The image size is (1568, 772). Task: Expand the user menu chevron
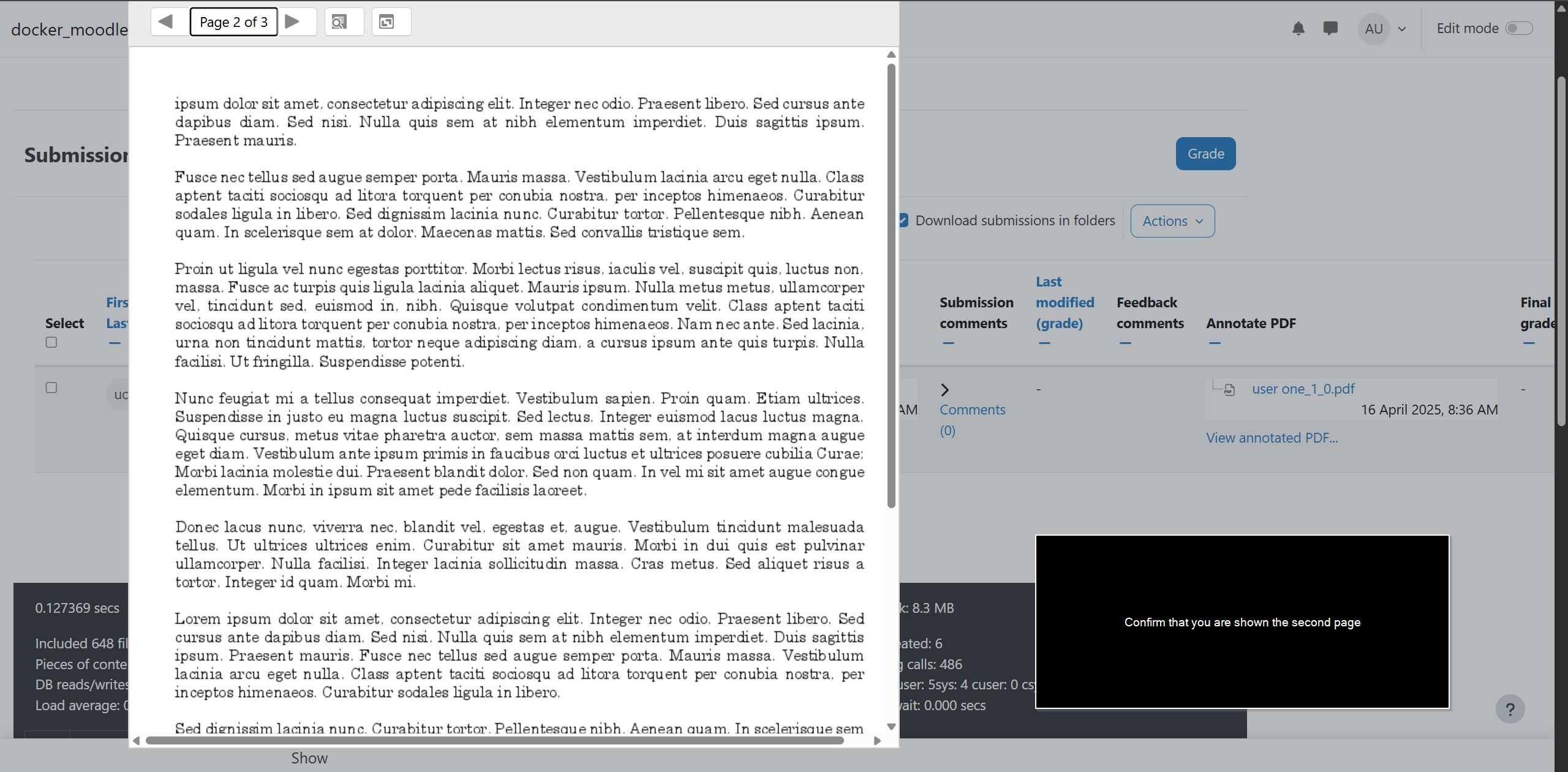1401,29
